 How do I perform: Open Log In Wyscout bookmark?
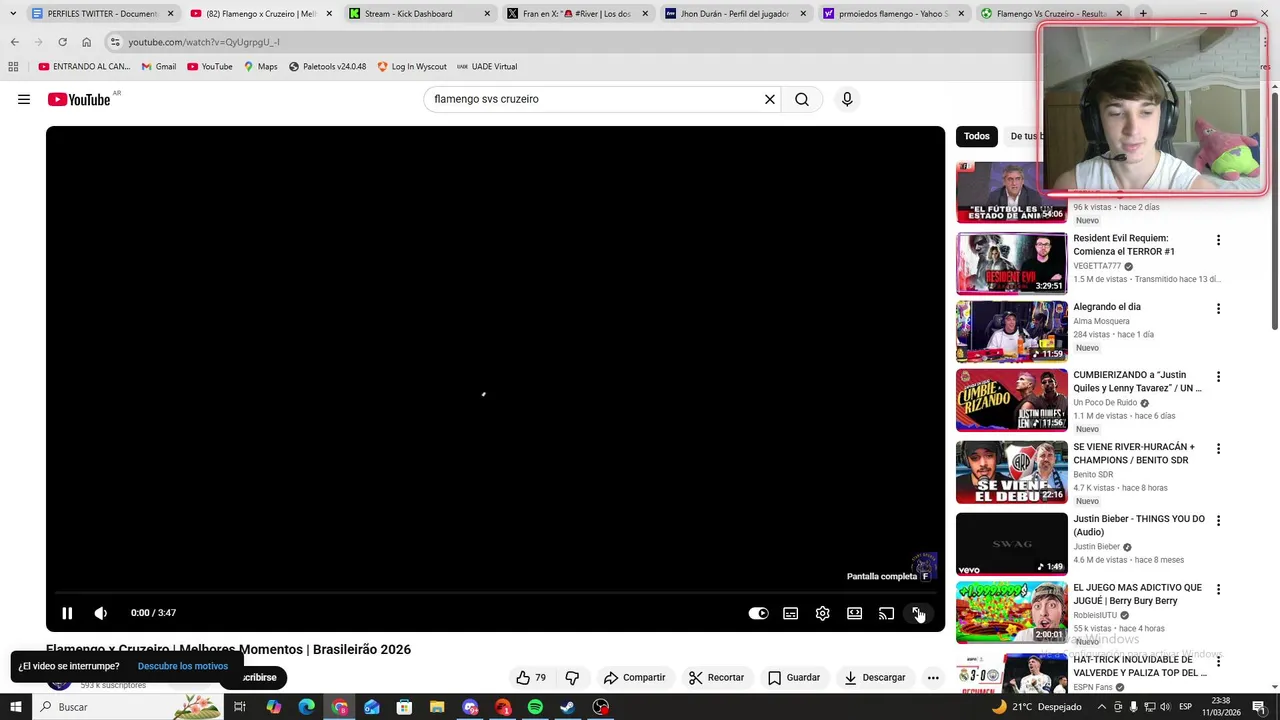[x=412, y=67]
